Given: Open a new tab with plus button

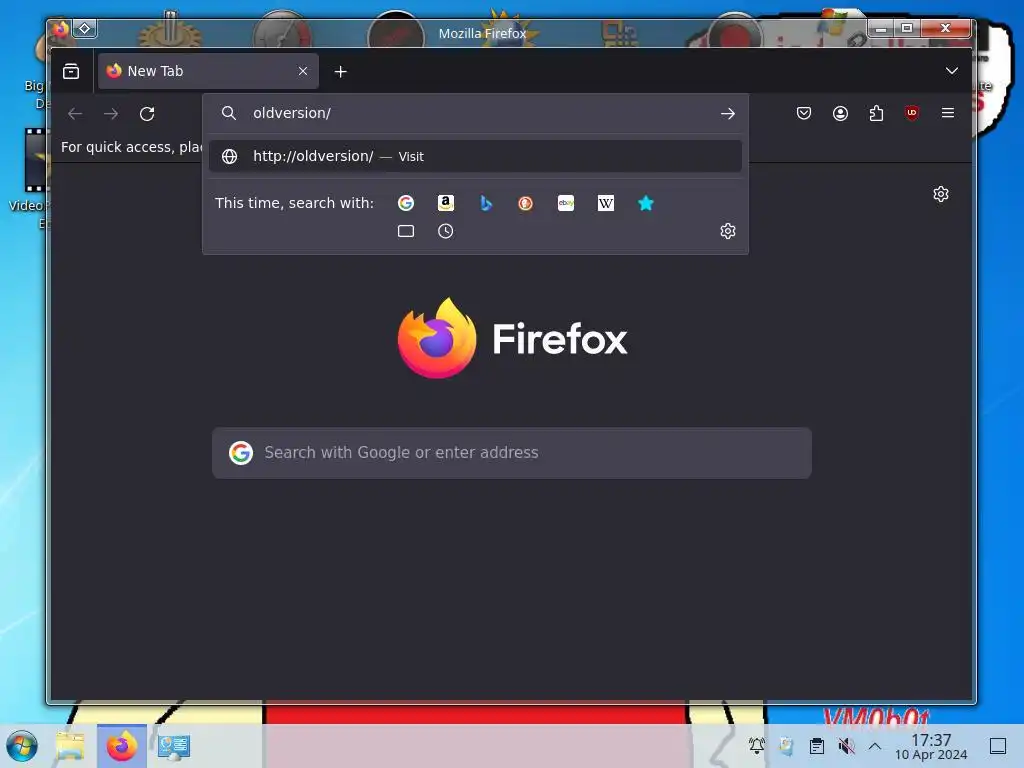Looking at the screenshot, I should [x=340, y=72].
